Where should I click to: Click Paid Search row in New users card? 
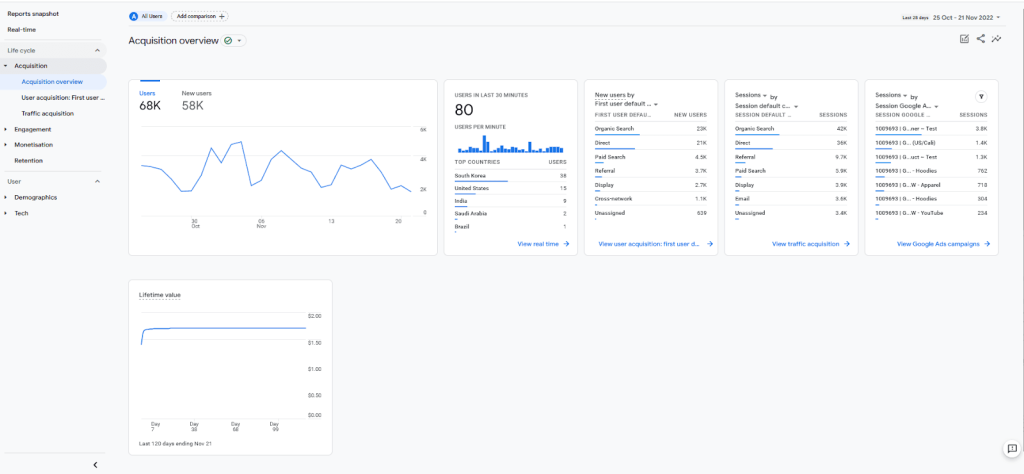(x=650, y=158)
